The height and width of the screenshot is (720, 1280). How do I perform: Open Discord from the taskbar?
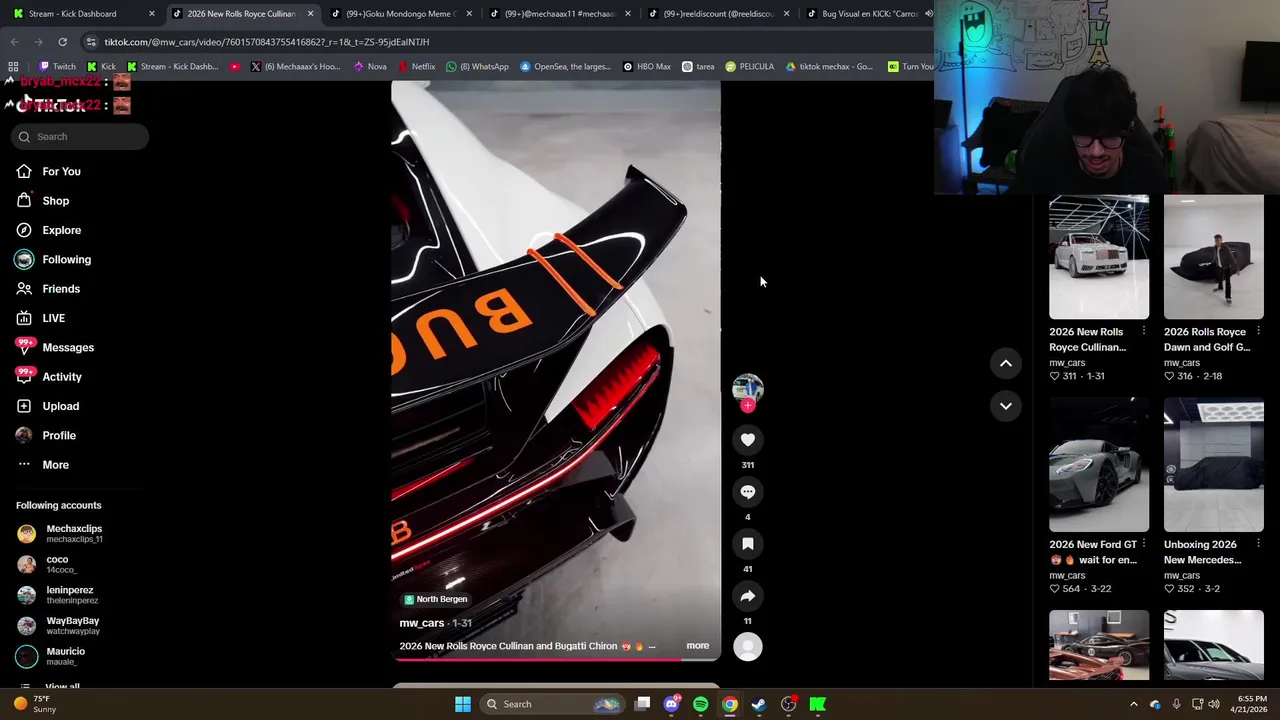[671, 704]
